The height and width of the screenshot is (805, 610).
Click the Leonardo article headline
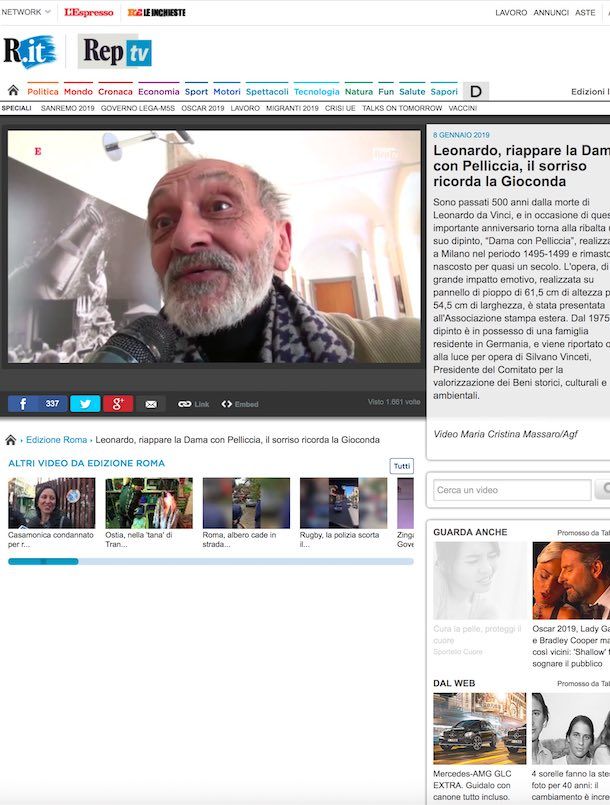point(521,166)
